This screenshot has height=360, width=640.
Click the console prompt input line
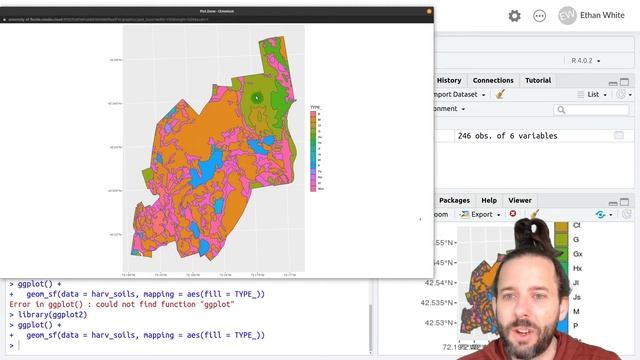click(x=188, y=345)
